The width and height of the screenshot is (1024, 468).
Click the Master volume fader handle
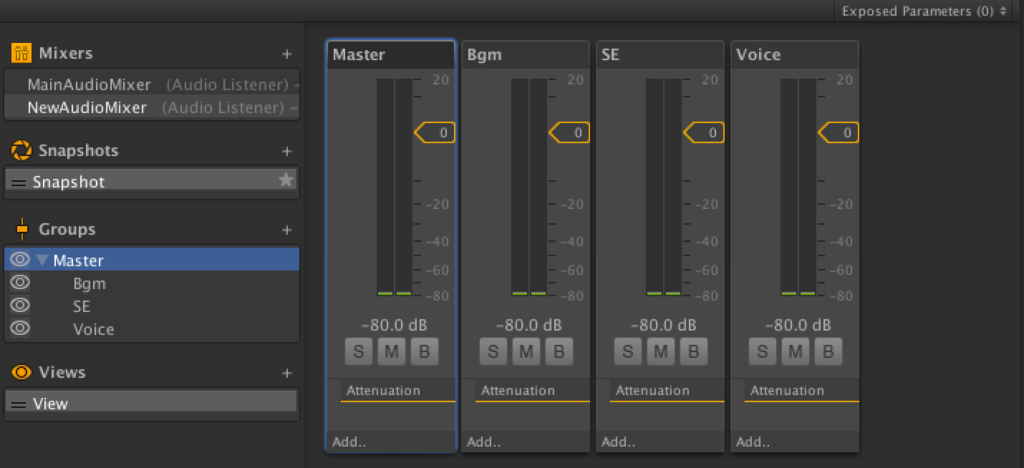[435, 133]
